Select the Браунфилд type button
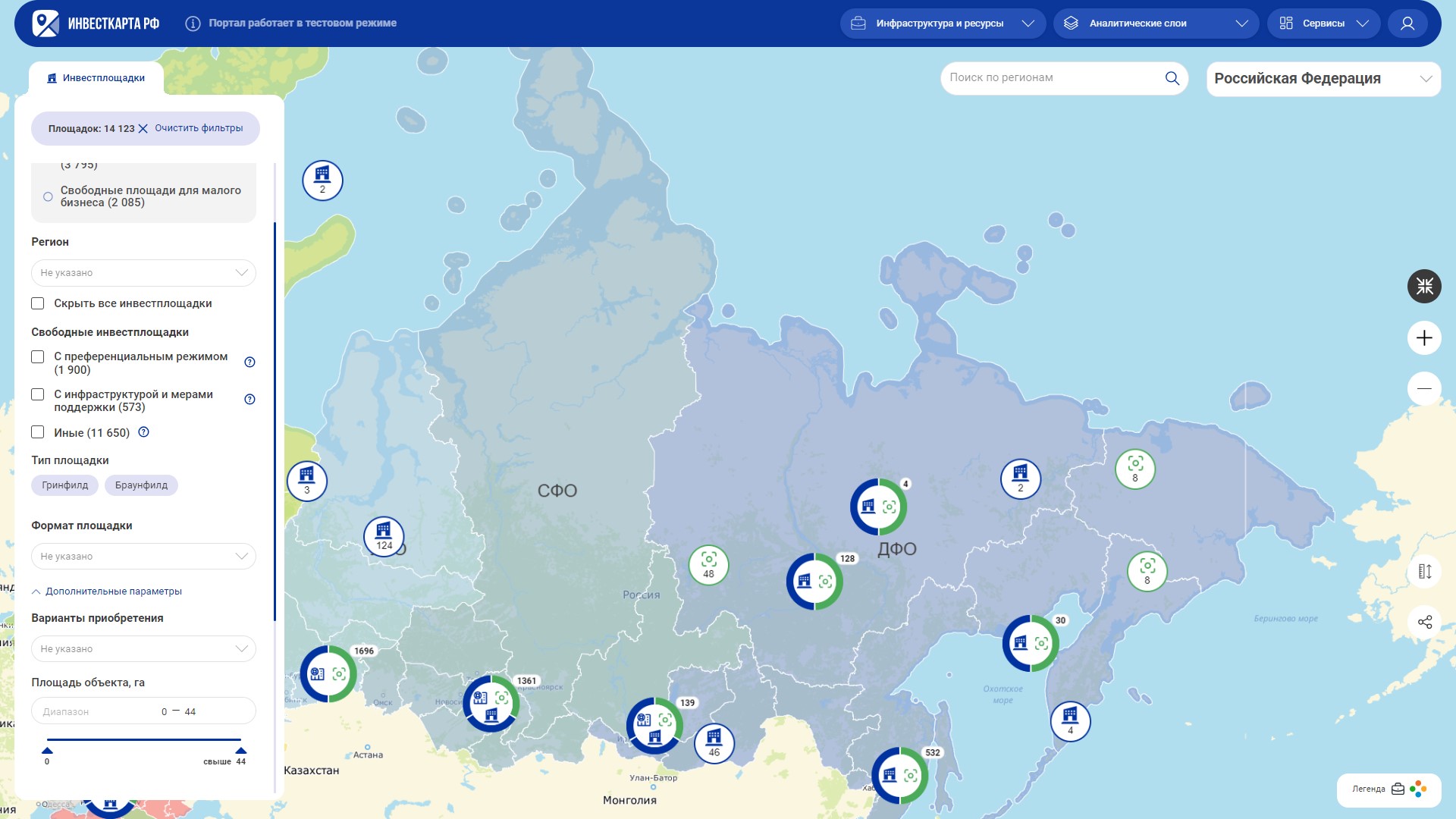The height and width of the screenshot is (819, 1456). [x=141, y=485]
